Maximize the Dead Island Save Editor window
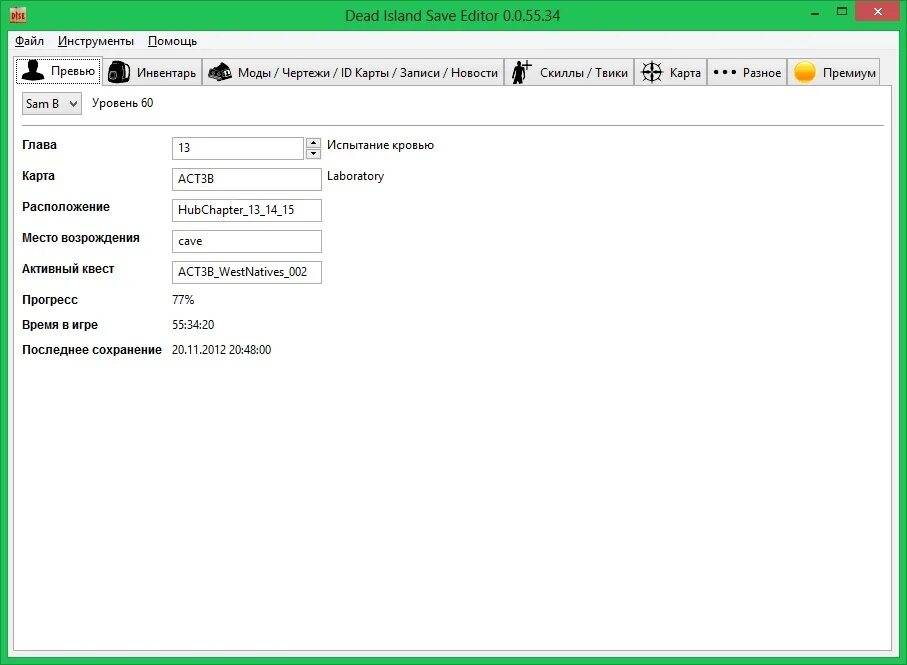This screenshot has width=907, height=665. coord(842,12)
